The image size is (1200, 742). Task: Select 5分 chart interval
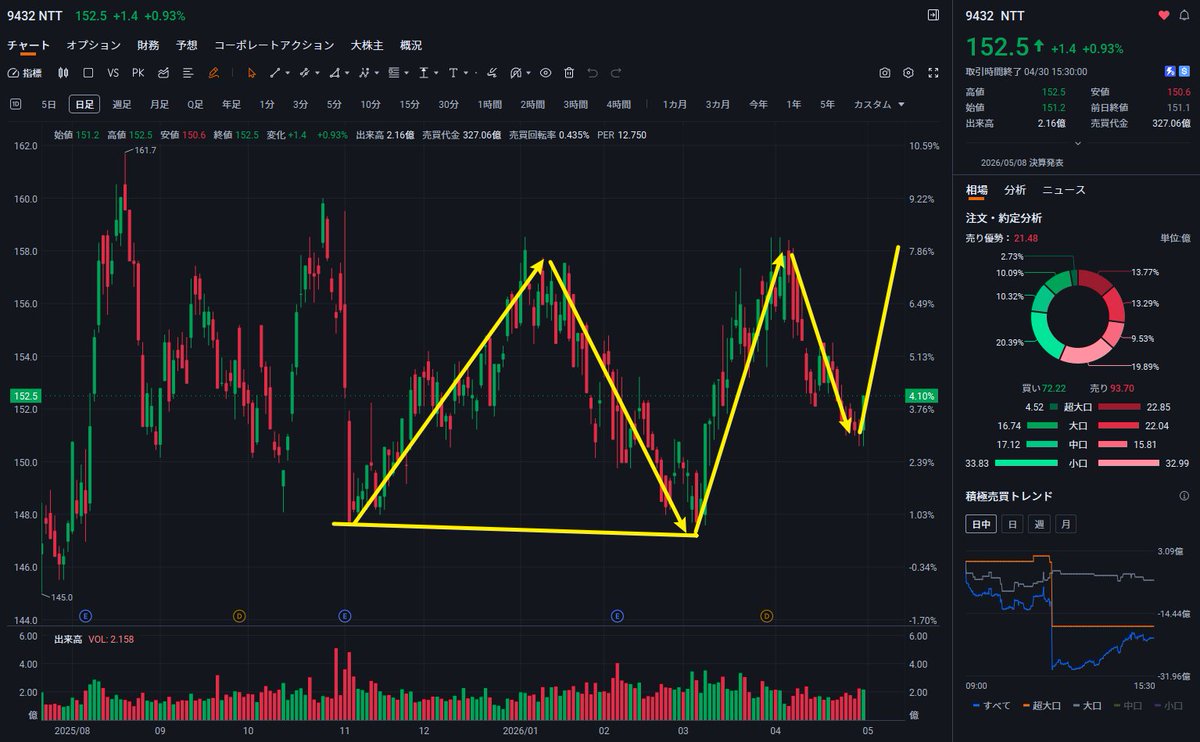[333, 104]
